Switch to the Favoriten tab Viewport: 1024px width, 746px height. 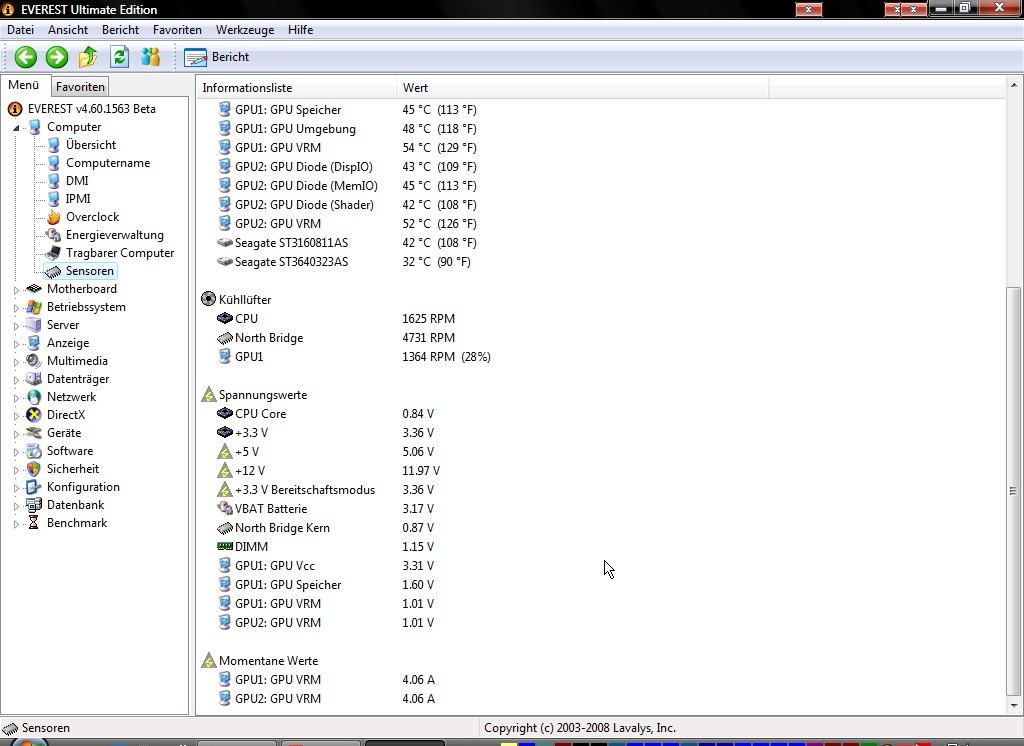click(x=80, y=86)
